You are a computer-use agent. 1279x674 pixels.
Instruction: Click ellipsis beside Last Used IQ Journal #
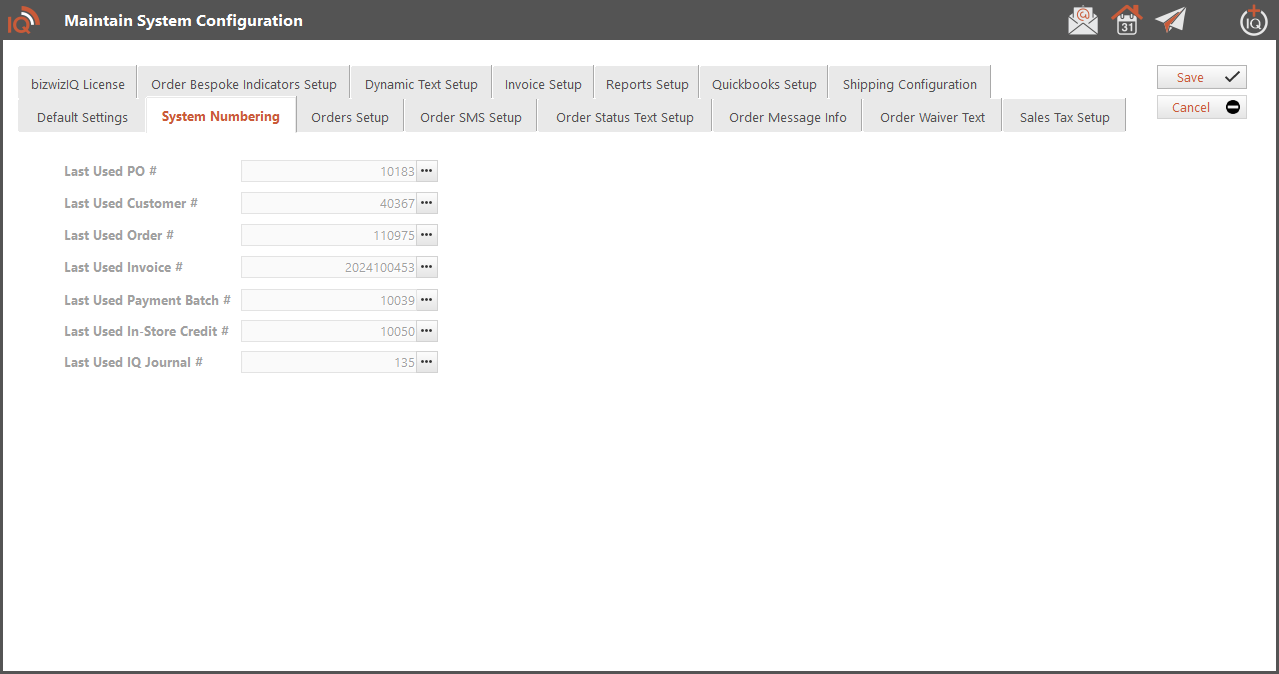click(427, 362)
